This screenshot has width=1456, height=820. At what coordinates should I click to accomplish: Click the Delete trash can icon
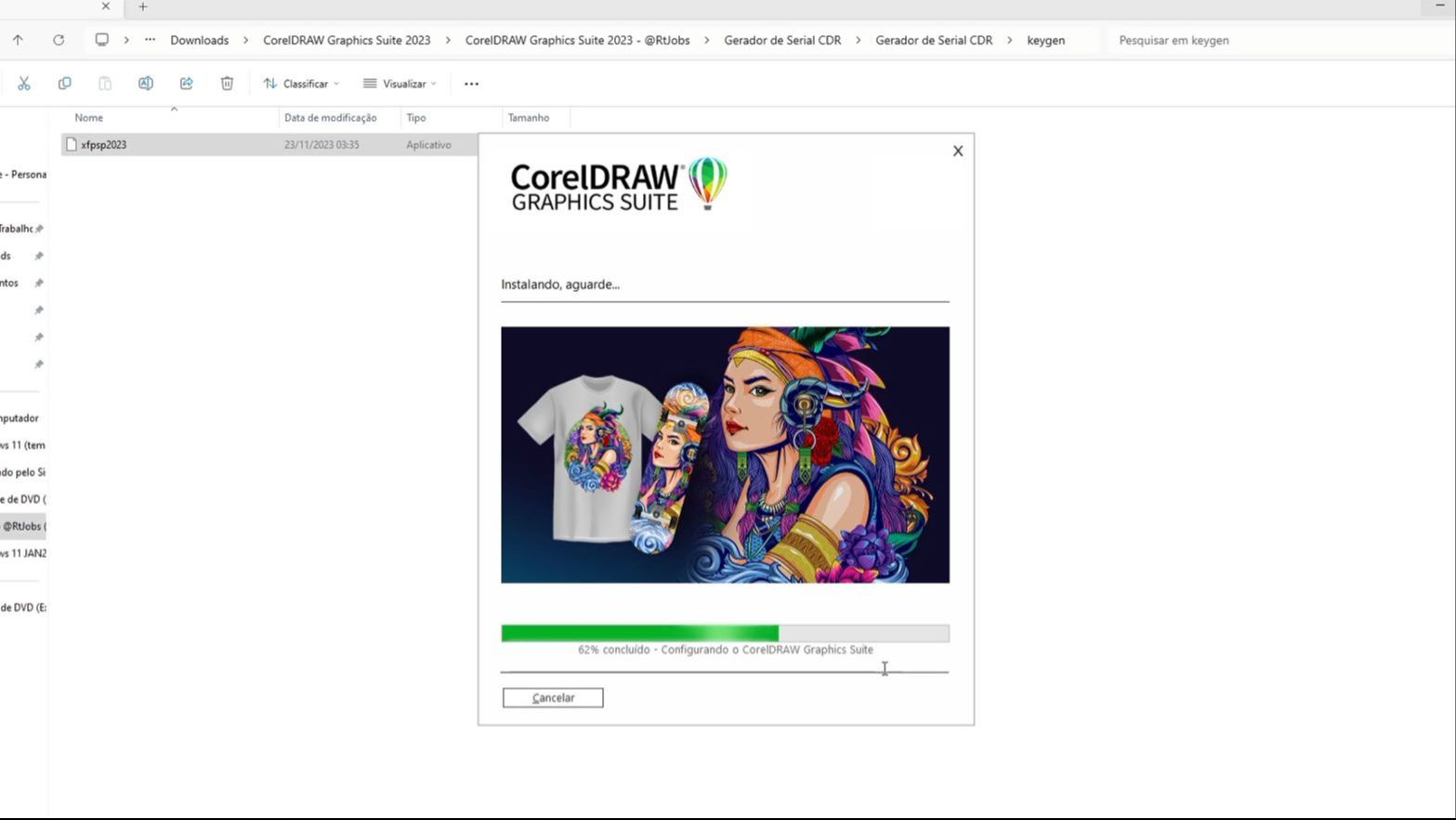click(x=227, y=84)
